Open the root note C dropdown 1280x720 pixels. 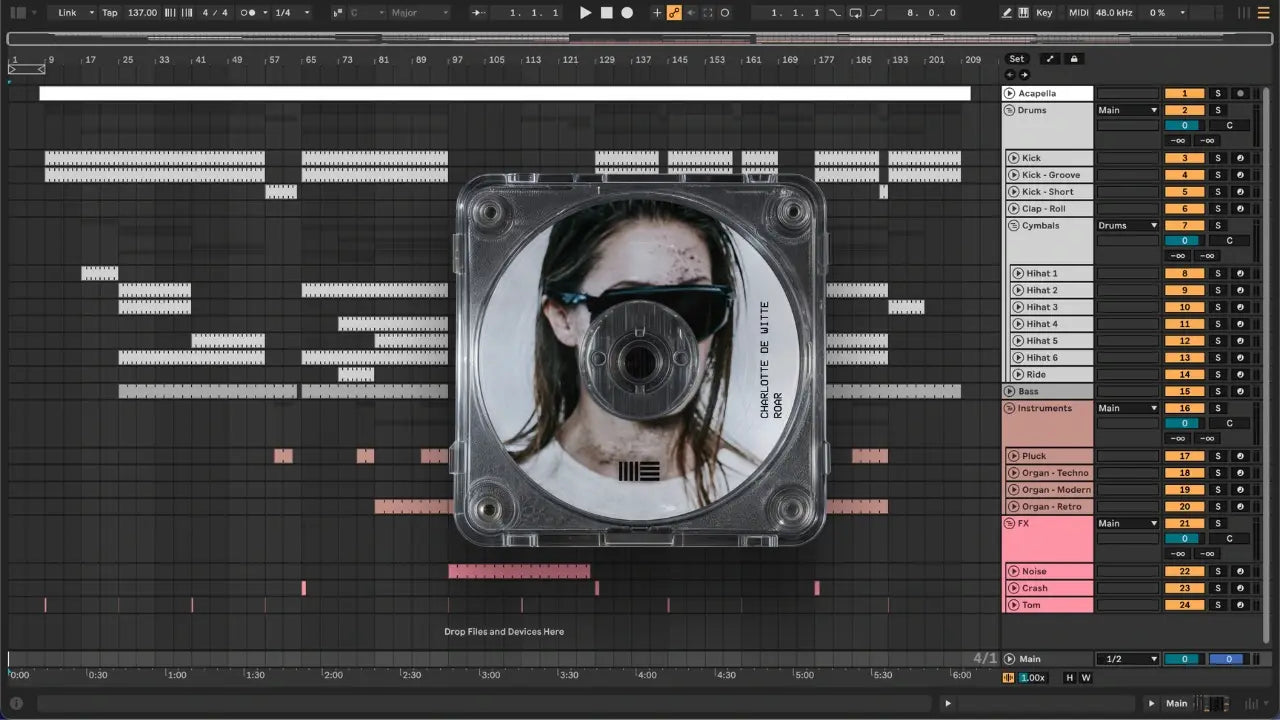click(x=367, y=13)
